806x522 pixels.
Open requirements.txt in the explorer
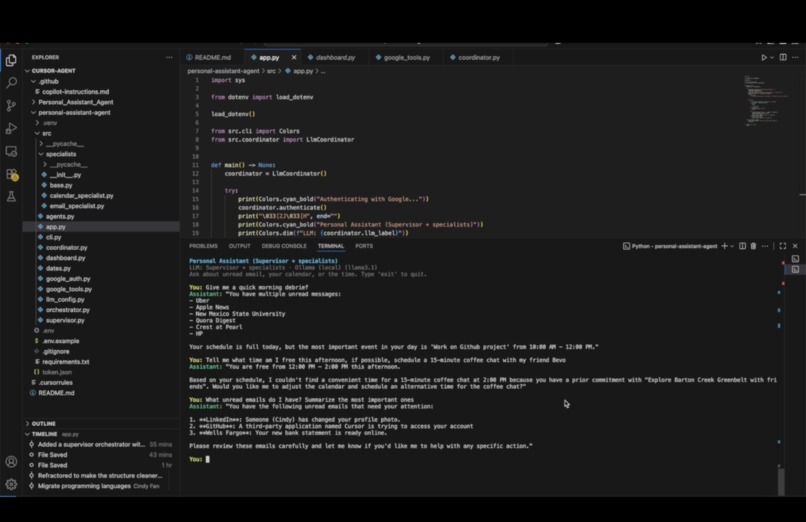coord(65,362)
